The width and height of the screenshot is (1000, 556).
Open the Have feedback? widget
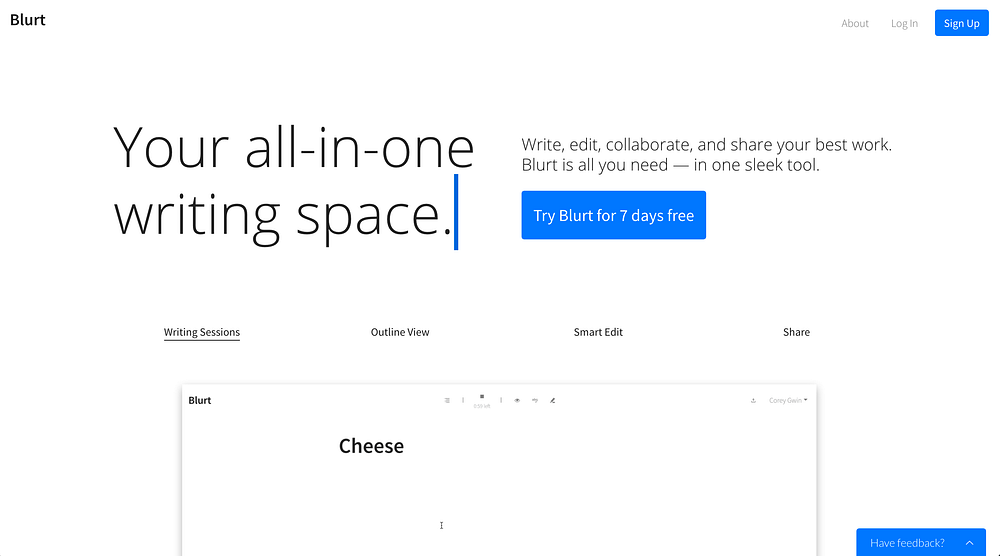907,543
